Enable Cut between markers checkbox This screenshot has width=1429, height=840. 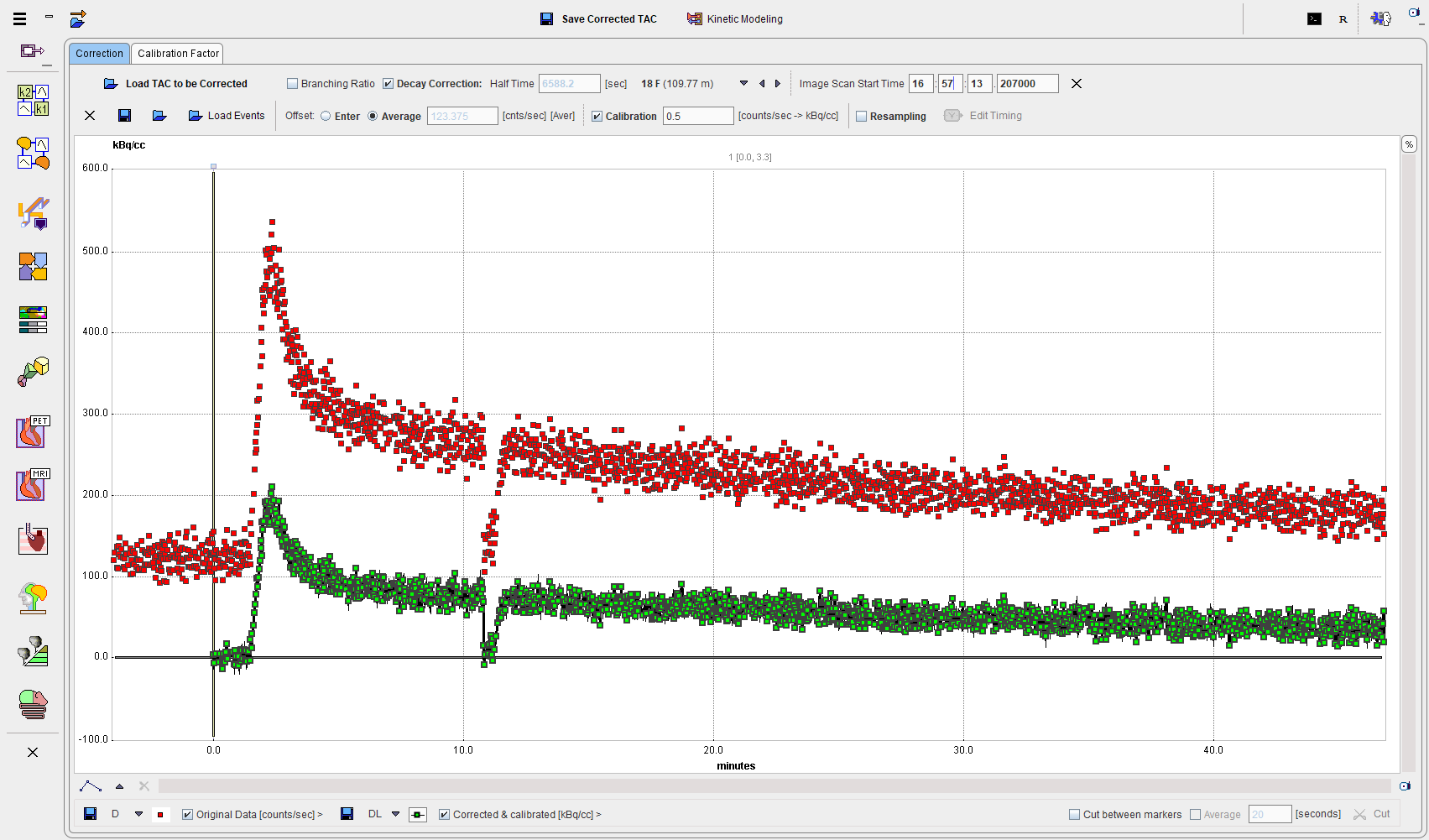[1074, 815]
